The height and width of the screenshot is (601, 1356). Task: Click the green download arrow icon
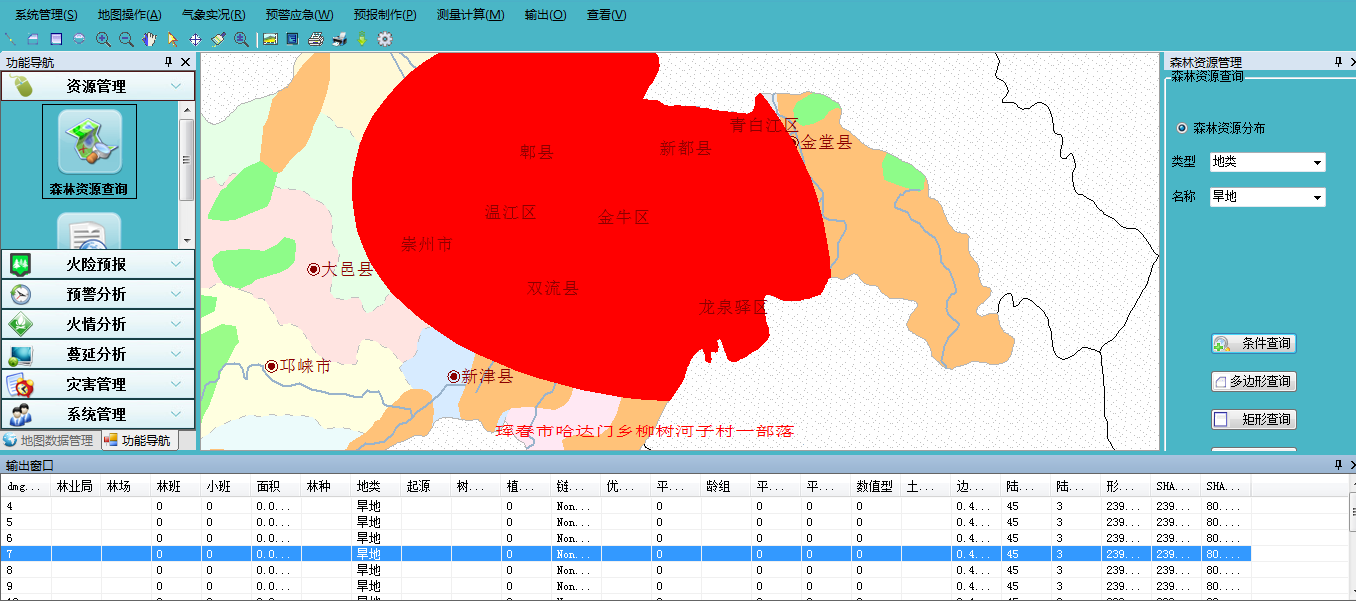coord(362,39)
